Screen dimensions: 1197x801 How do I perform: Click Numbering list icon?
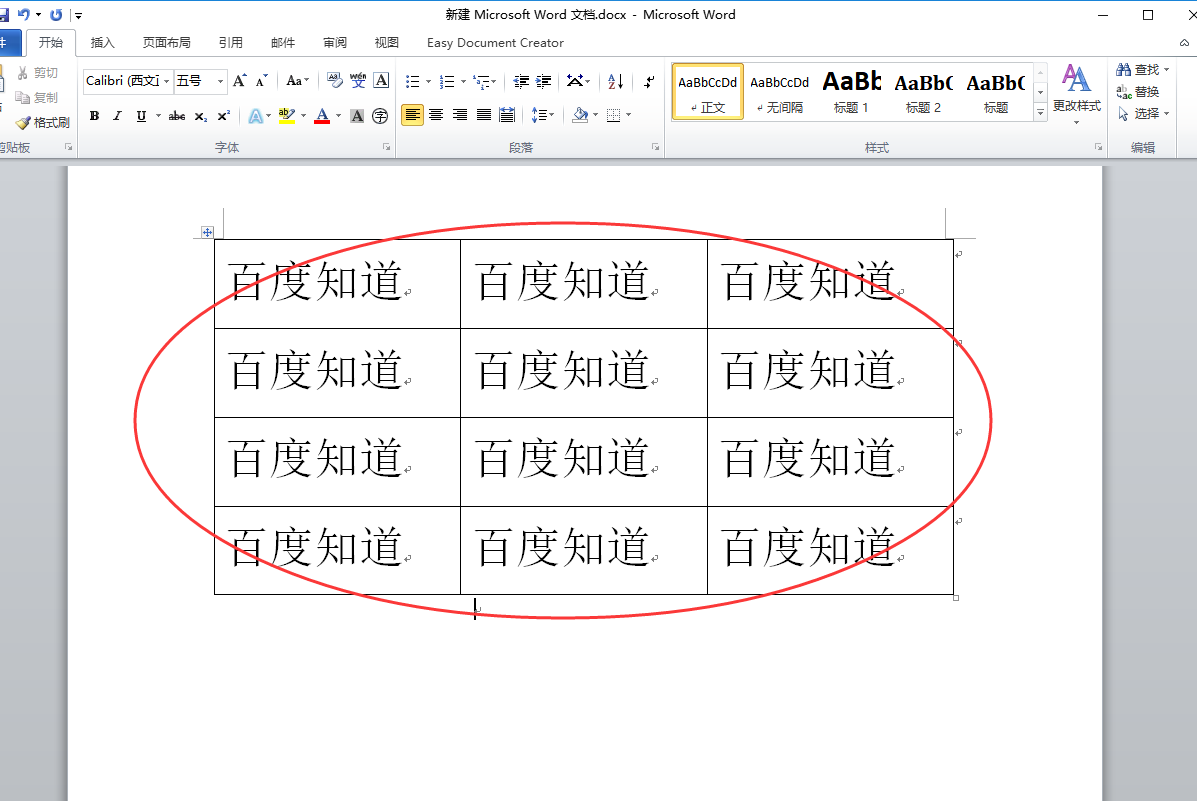[x=447, y=82]
